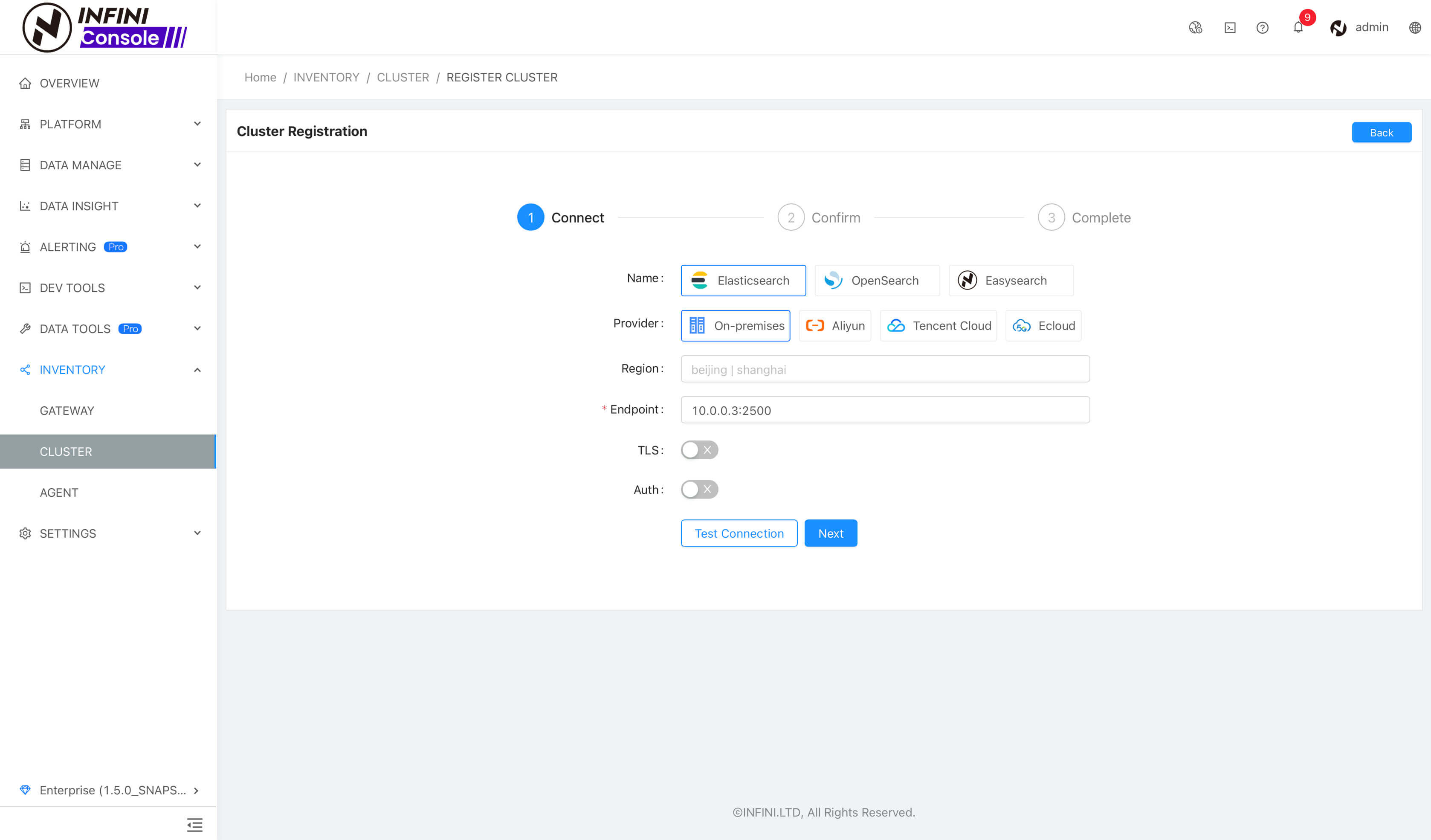1431x840 pixels.
Task: Select Ecloud provider
Action: [x=1043, y=325]
